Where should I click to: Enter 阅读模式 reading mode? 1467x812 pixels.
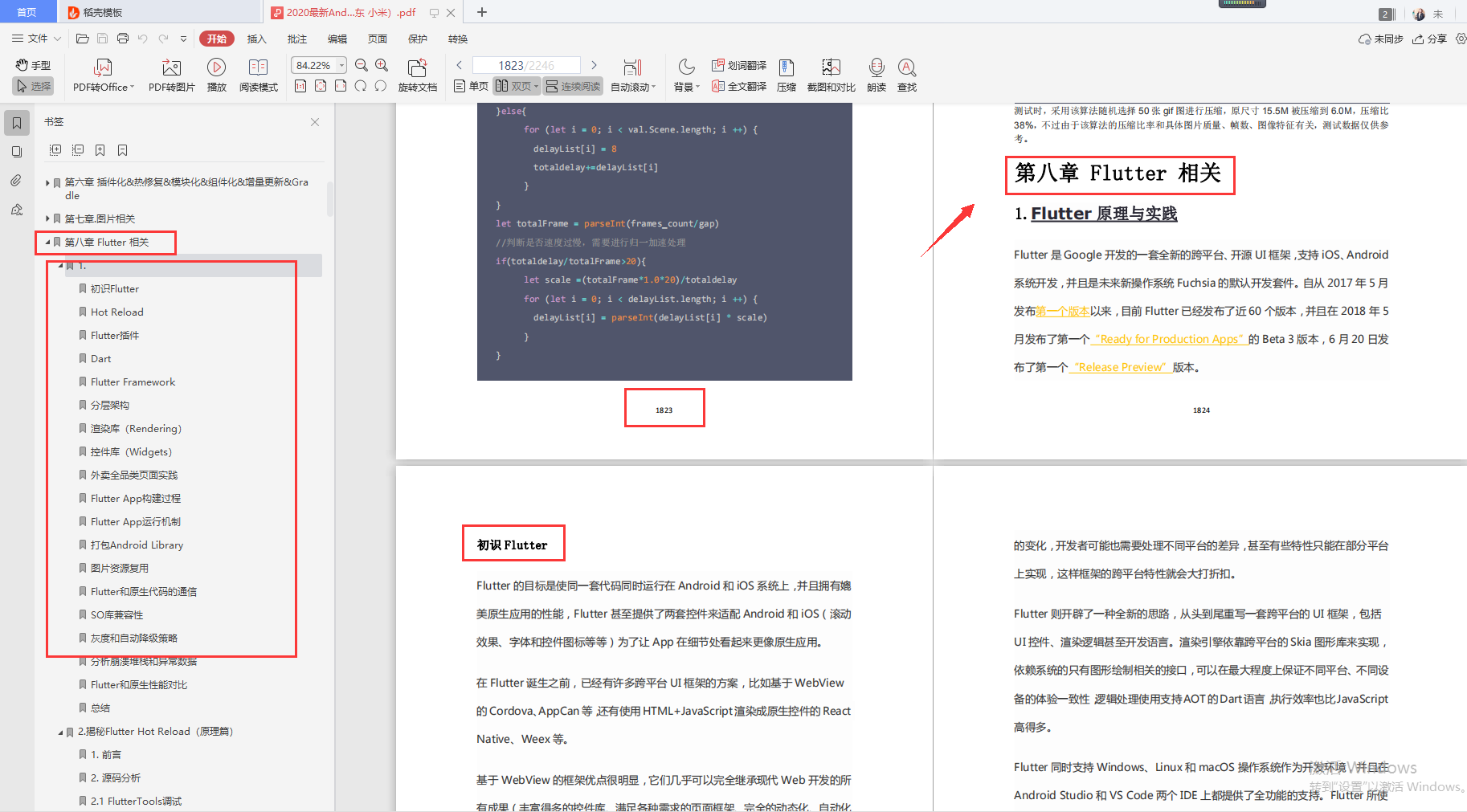click(258, 75)
